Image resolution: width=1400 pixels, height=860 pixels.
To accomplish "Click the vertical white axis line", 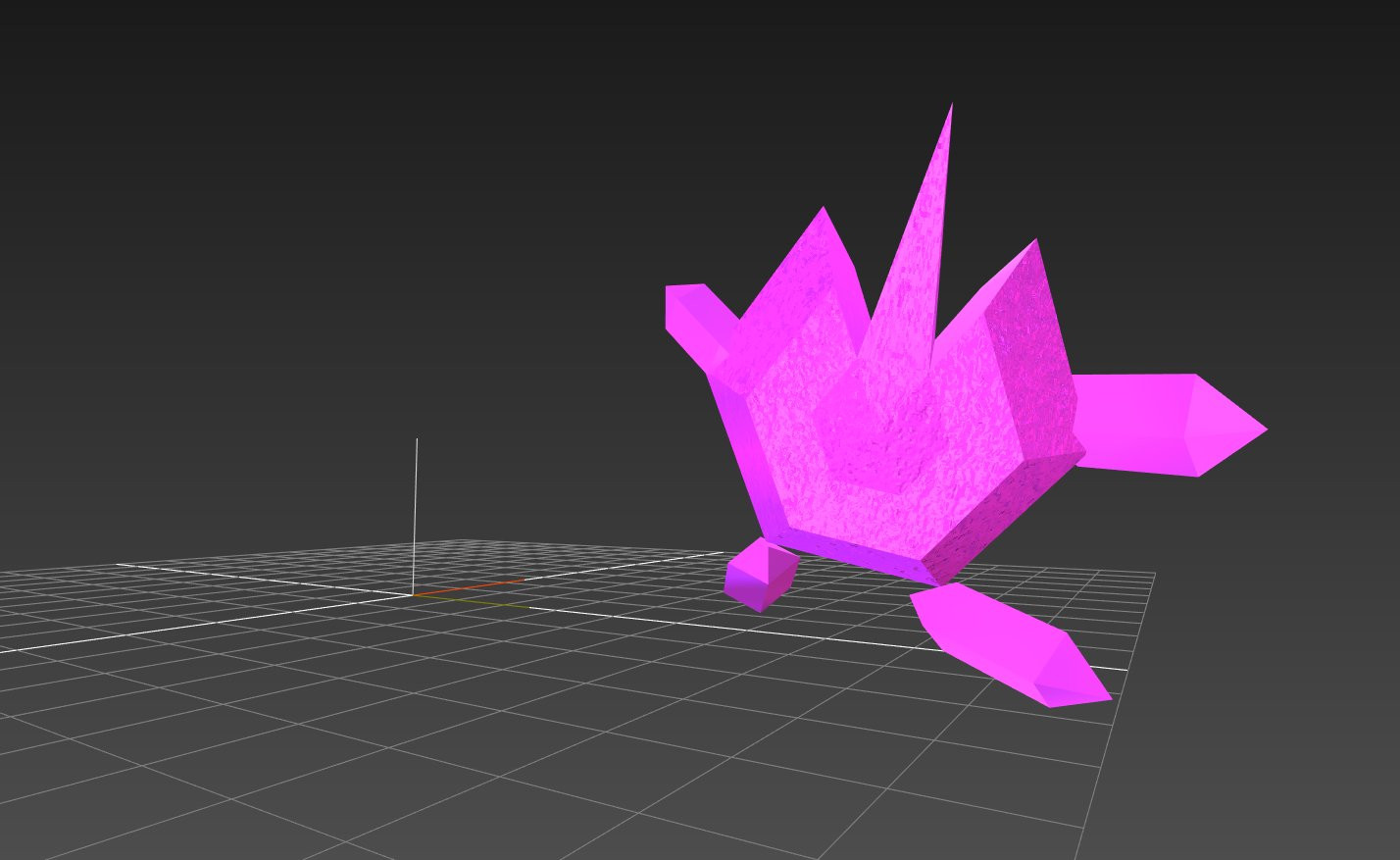I will click(x=416, y=500).
